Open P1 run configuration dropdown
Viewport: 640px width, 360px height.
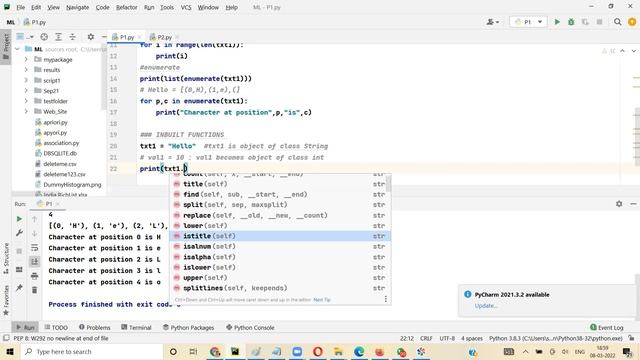[528, 22]
